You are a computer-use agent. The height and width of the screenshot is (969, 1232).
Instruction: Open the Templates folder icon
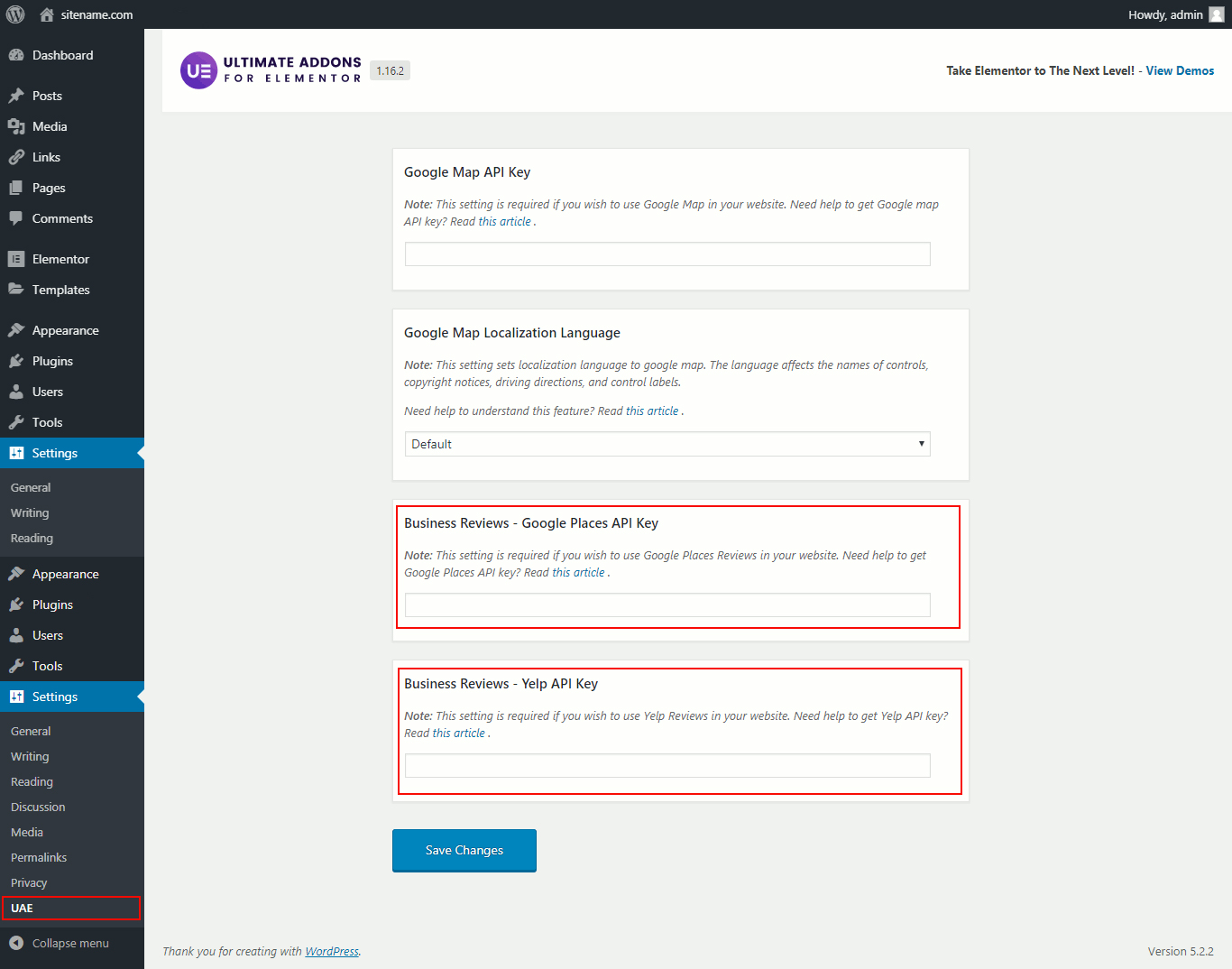(16, 290)
